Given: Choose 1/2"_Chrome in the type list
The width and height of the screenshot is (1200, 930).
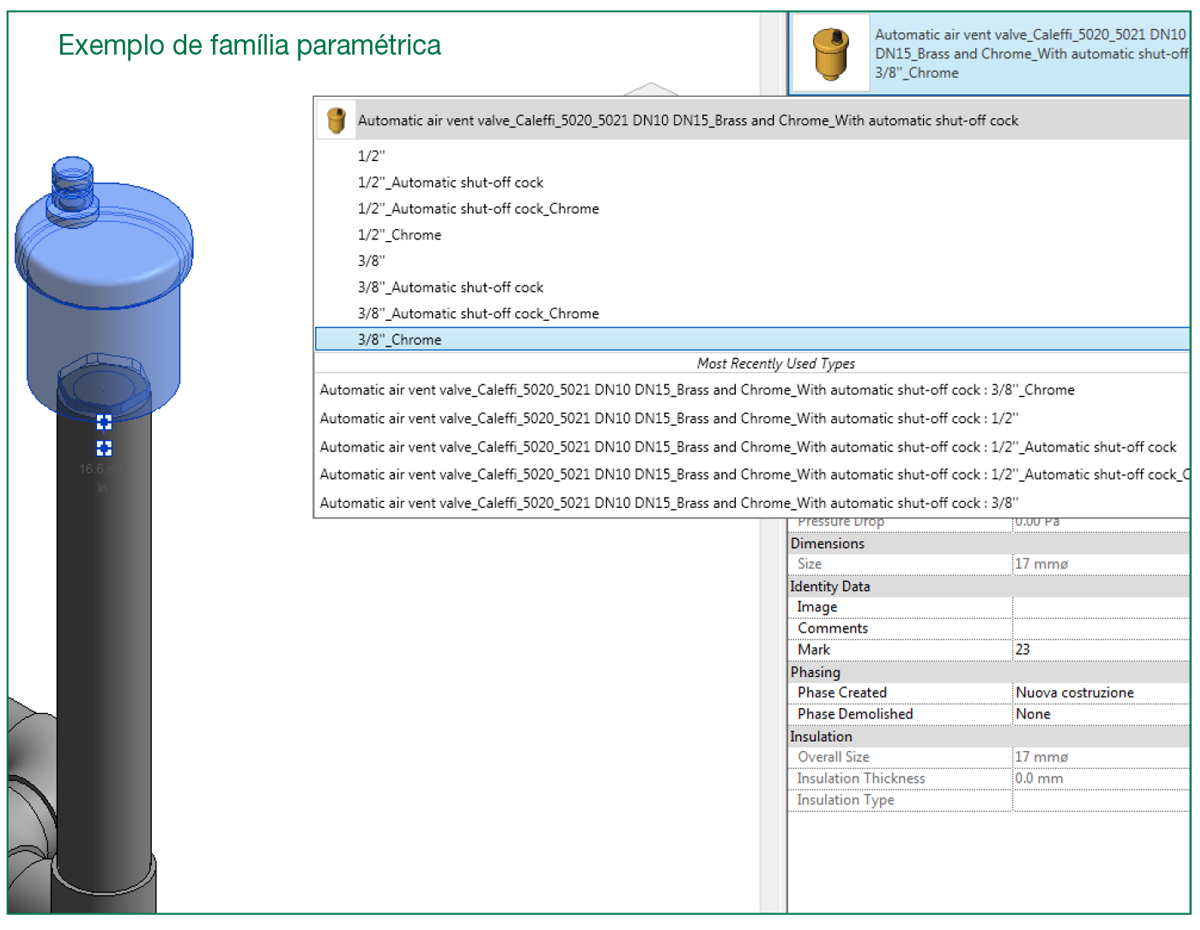Looking at the screenshot, I should tap(399, 235).
